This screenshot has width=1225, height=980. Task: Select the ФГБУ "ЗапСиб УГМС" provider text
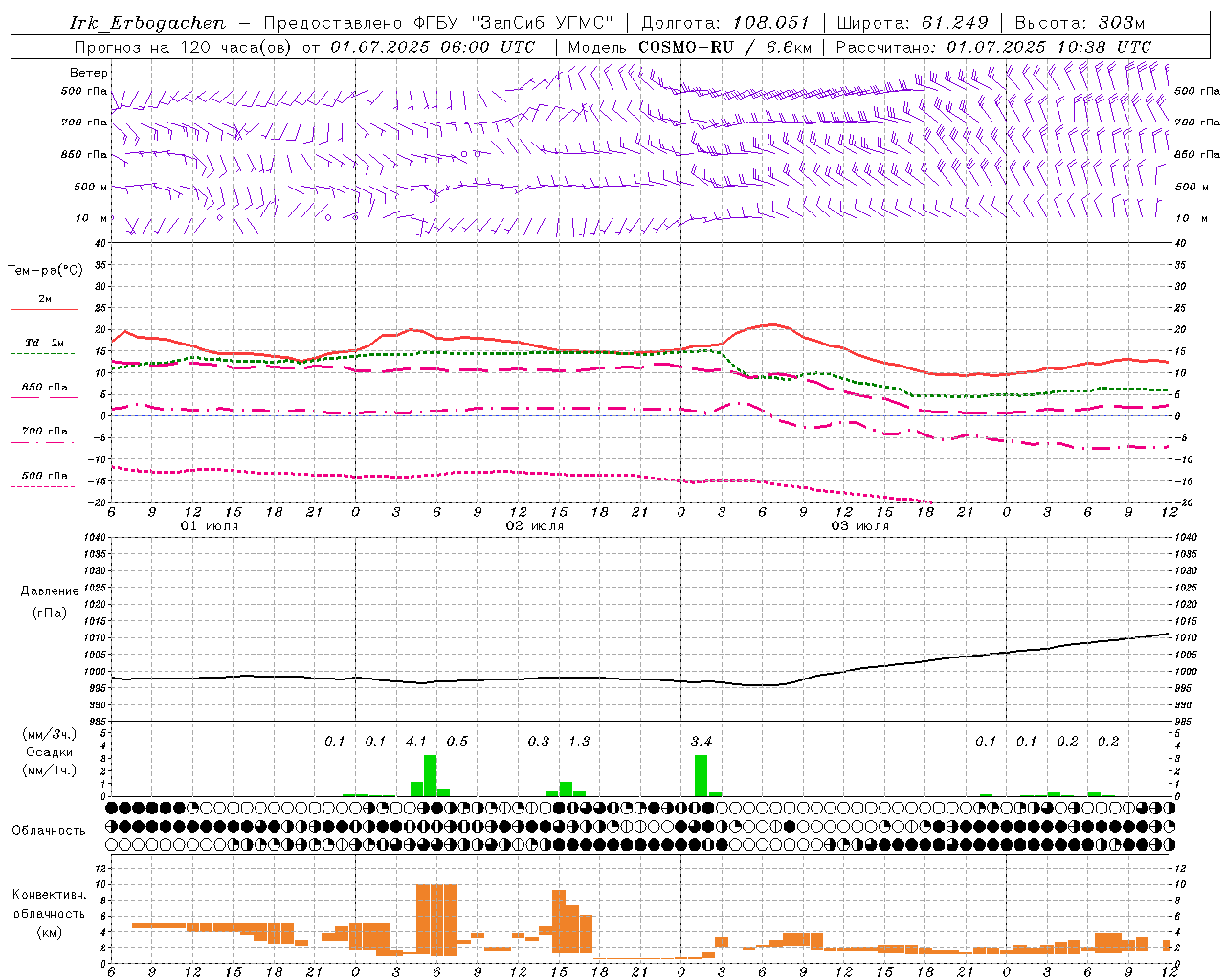tap(515, 23)
